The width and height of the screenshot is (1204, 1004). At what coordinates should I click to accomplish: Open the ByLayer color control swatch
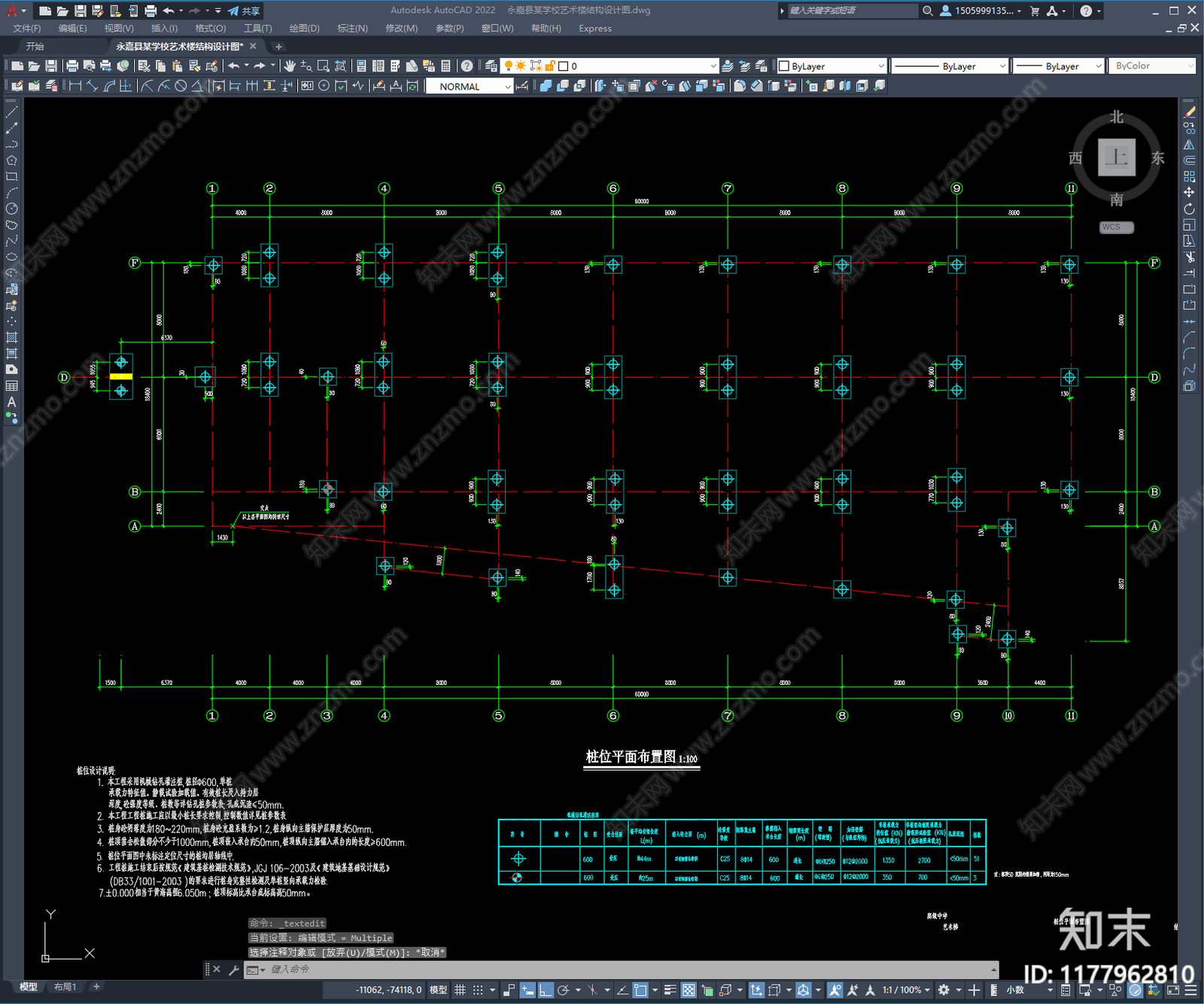pyautogui.click(x=832, y=66)
